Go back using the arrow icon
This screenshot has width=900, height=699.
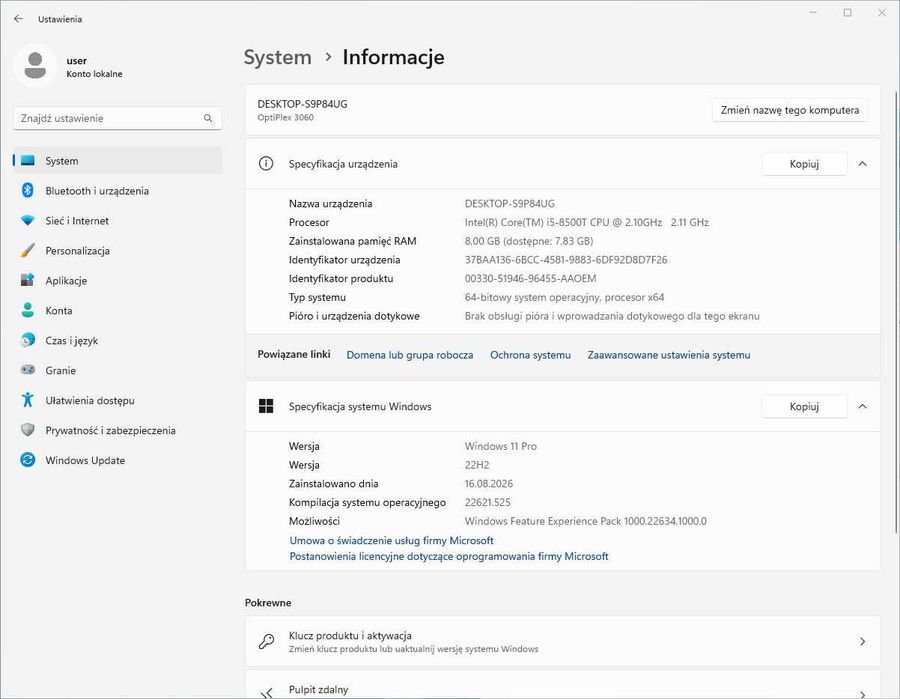(18, 19)
